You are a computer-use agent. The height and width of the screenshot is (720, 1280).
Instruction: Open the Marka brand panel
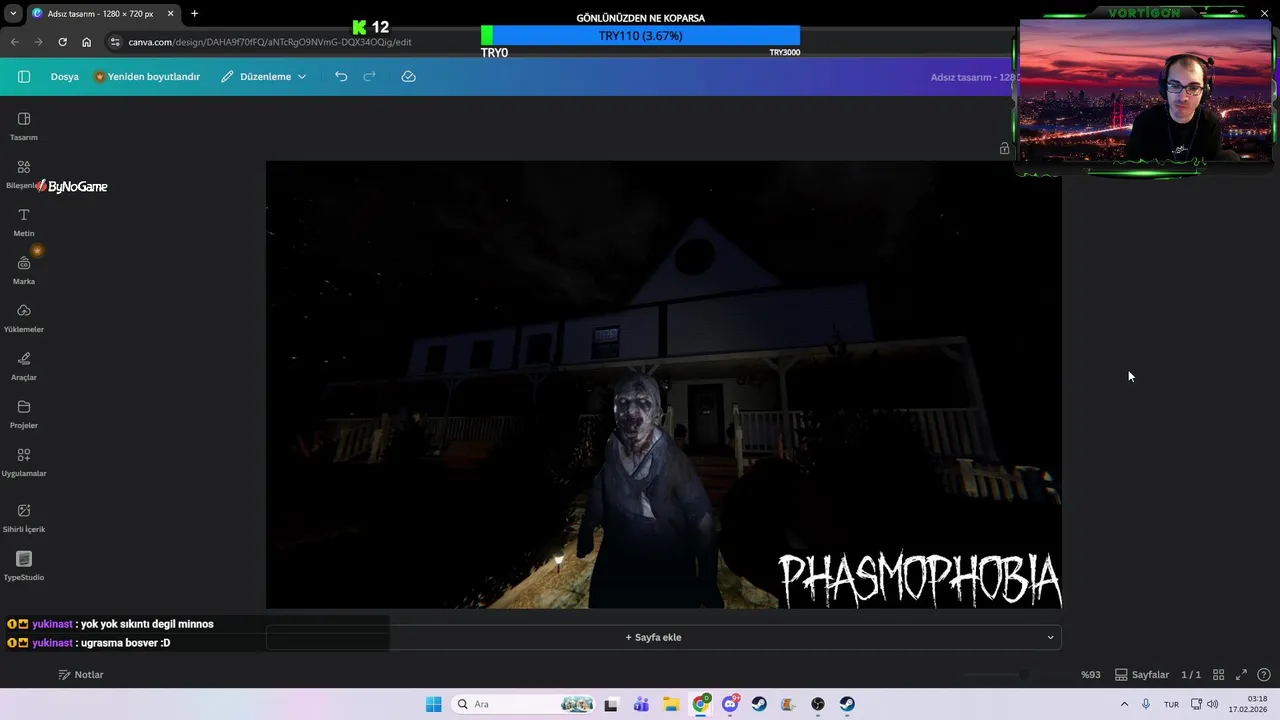point(24,270)
